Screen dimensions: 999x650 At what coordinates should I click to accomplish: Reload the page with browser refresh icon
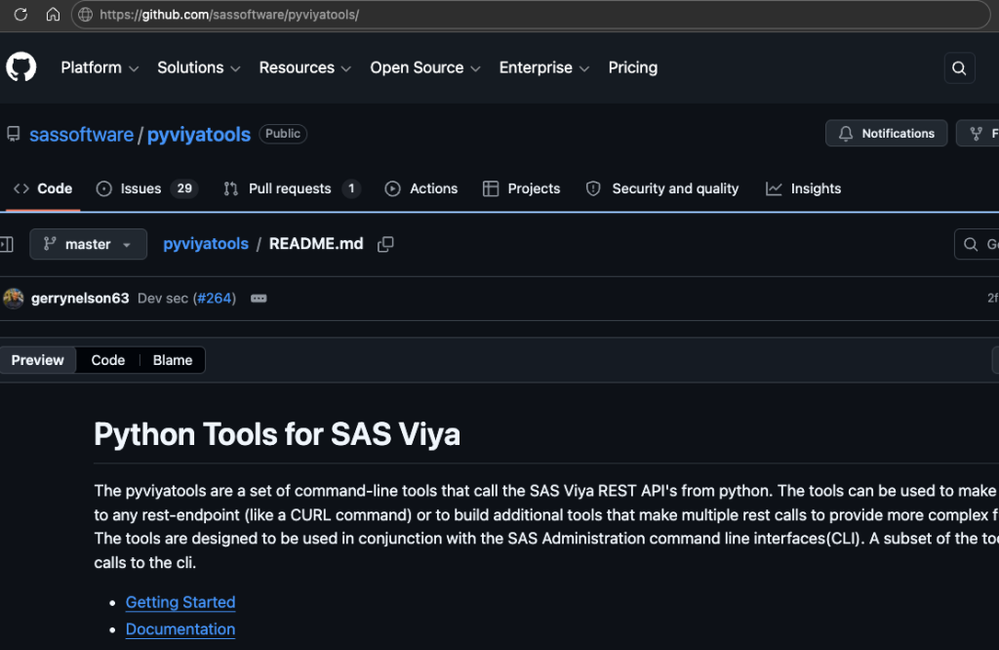(20, 14)
